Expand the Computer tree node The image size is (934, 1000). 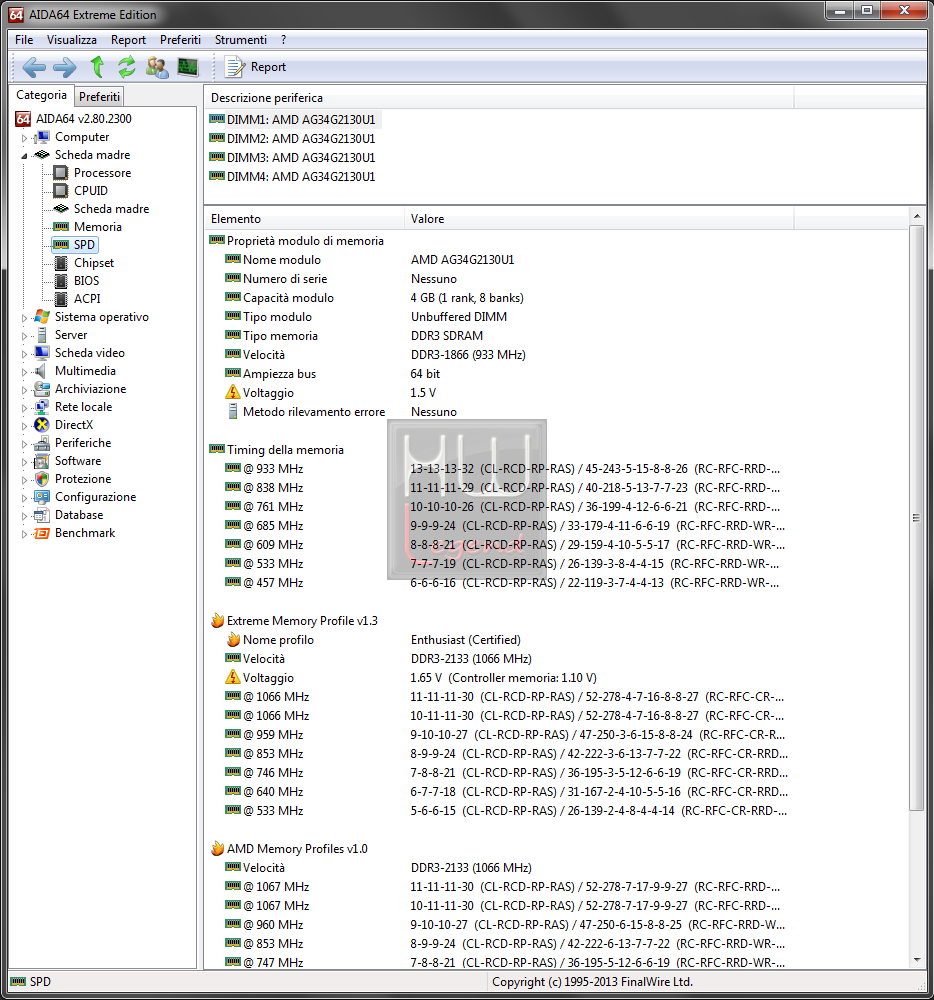[x=24, y=138]
